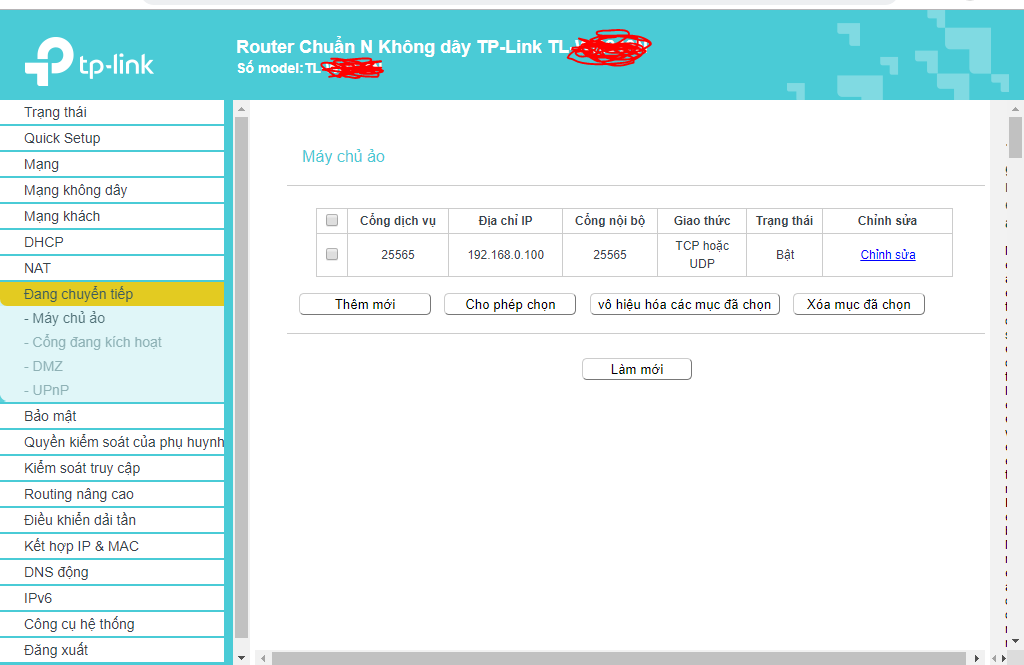Click content horizontal scrollbar left arrow

[x=263, y=658]
